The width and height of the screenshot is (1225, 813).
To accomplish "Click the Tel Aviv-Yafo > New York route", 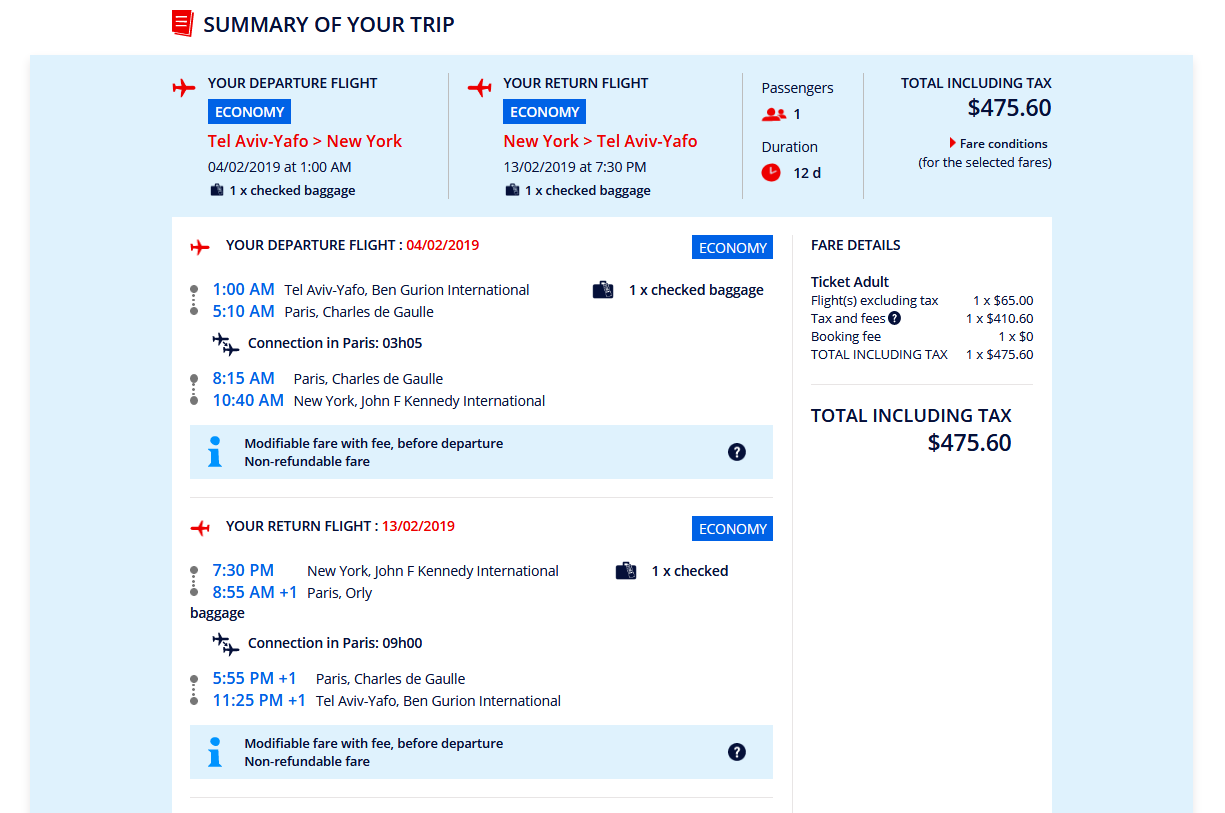I will (305, 141).
